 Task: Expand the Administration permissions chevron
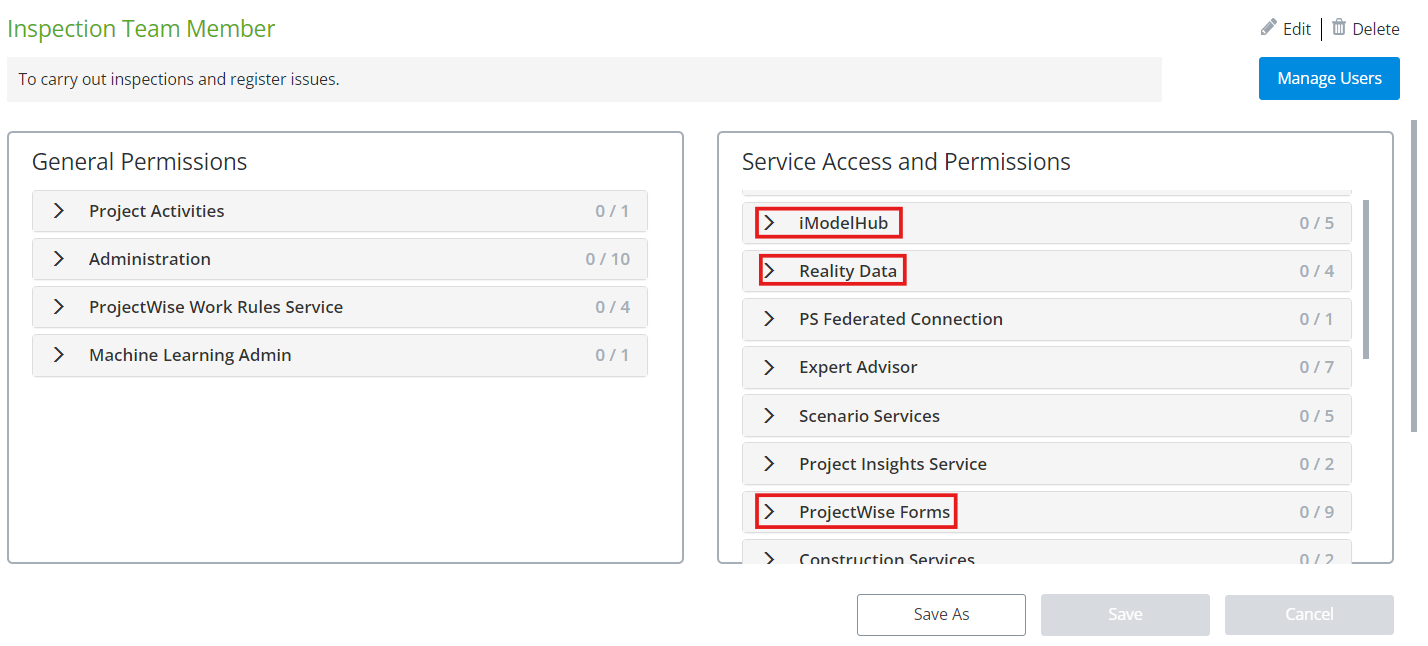pyautogui.click(x=59, y=259)
